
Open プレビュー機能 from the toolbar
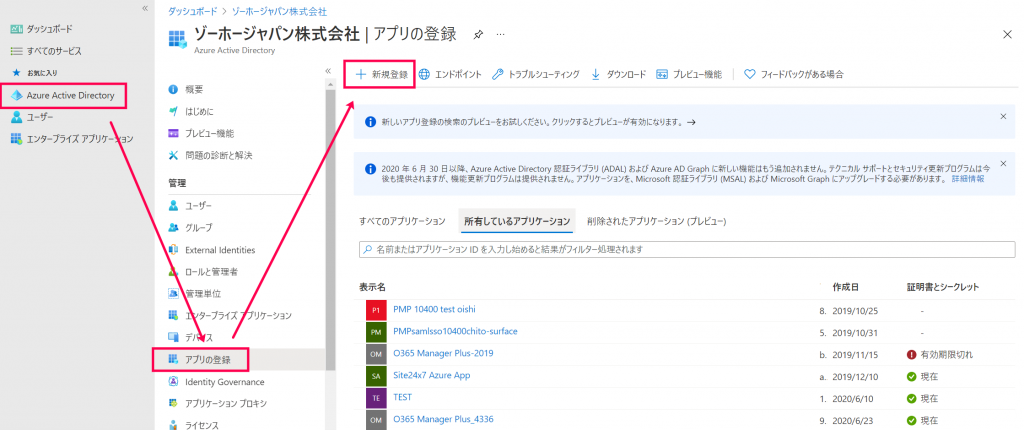point(689,74)
